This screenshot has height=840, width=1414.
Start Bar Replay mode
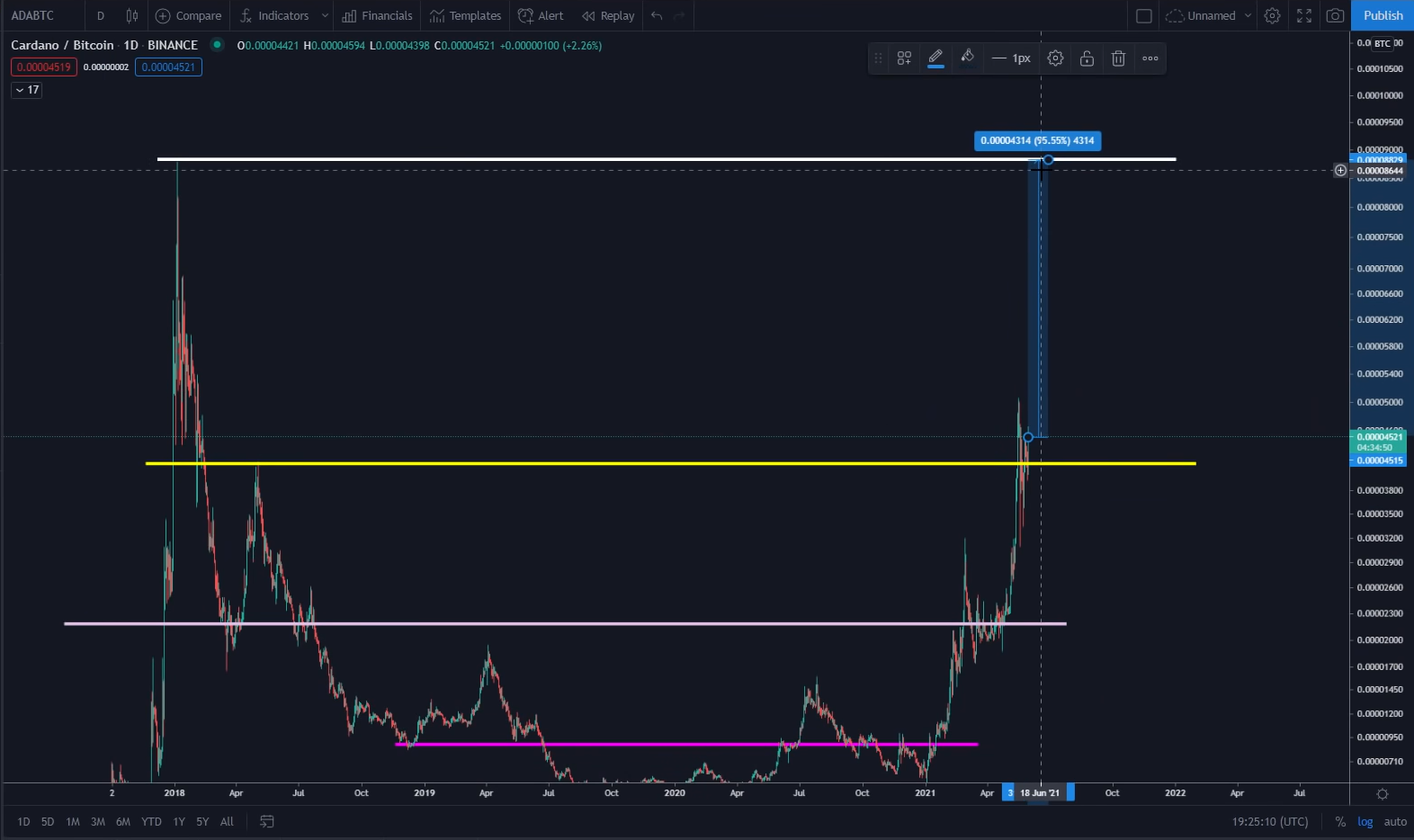[x=608, y=15]
